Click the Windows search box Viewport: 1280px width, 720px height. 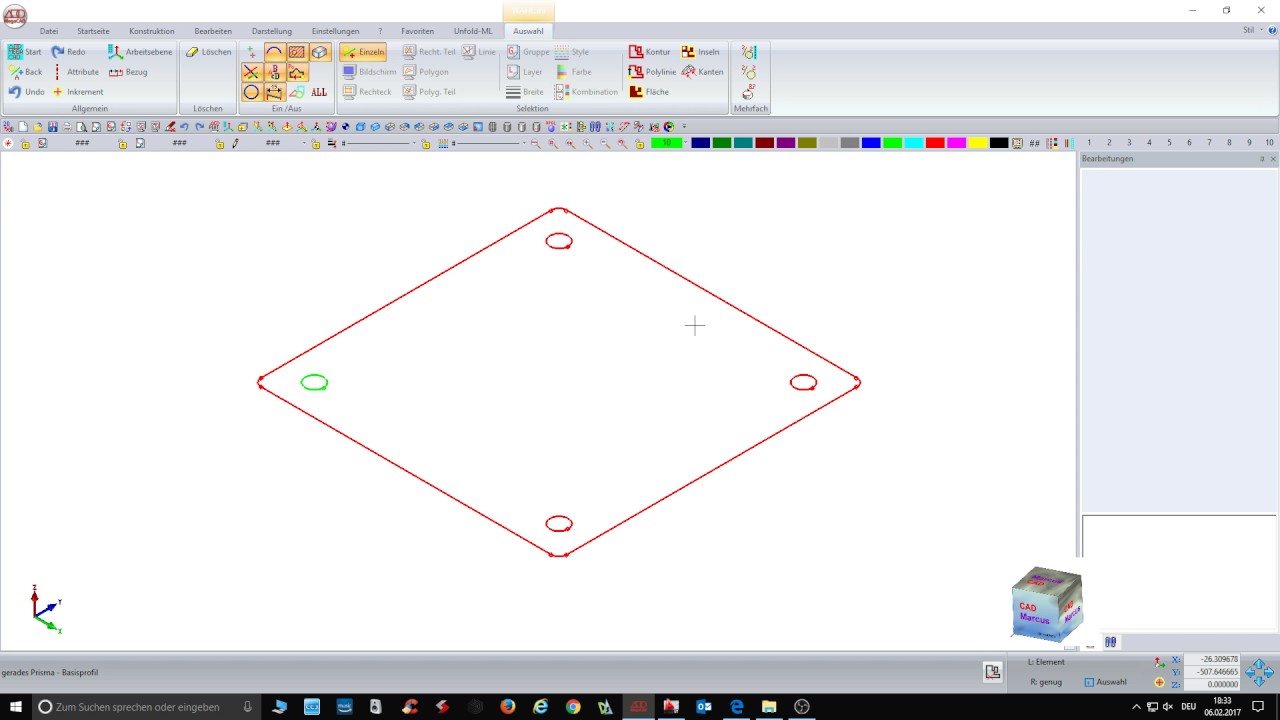click(x=146, y=707)
